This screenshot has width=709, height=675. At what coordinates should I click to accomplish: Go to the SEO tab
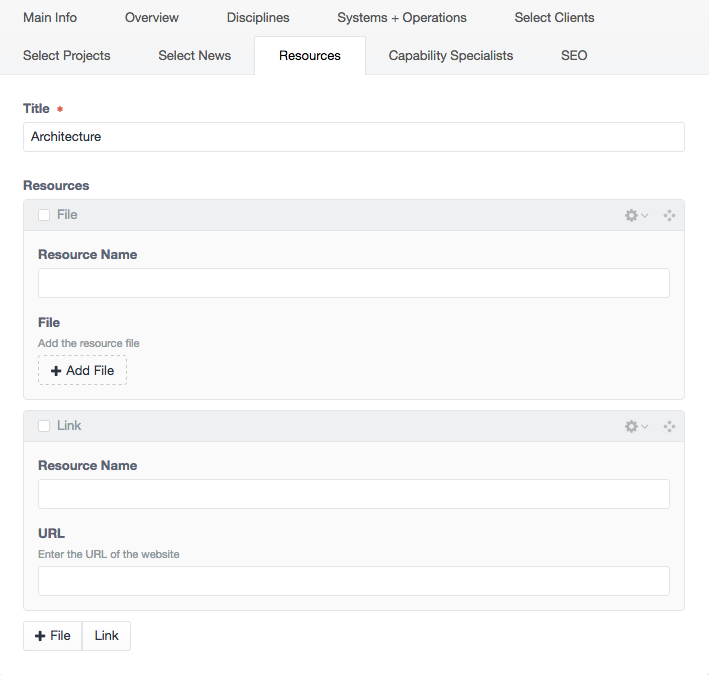pos(574,56)
